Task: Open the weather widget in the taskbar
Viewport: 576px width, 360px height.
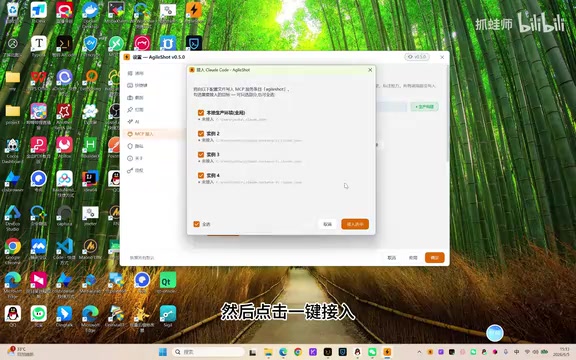Action: pos(20,352)
